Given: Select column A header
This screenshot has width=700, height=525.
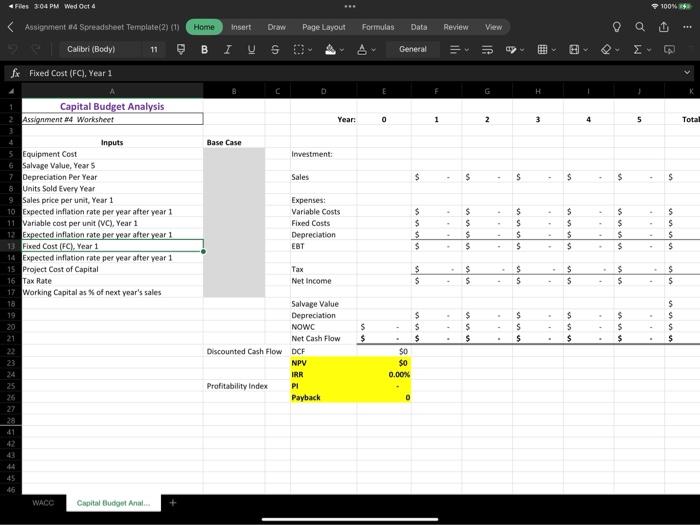Looking at the screenshot, I should 112,91.
